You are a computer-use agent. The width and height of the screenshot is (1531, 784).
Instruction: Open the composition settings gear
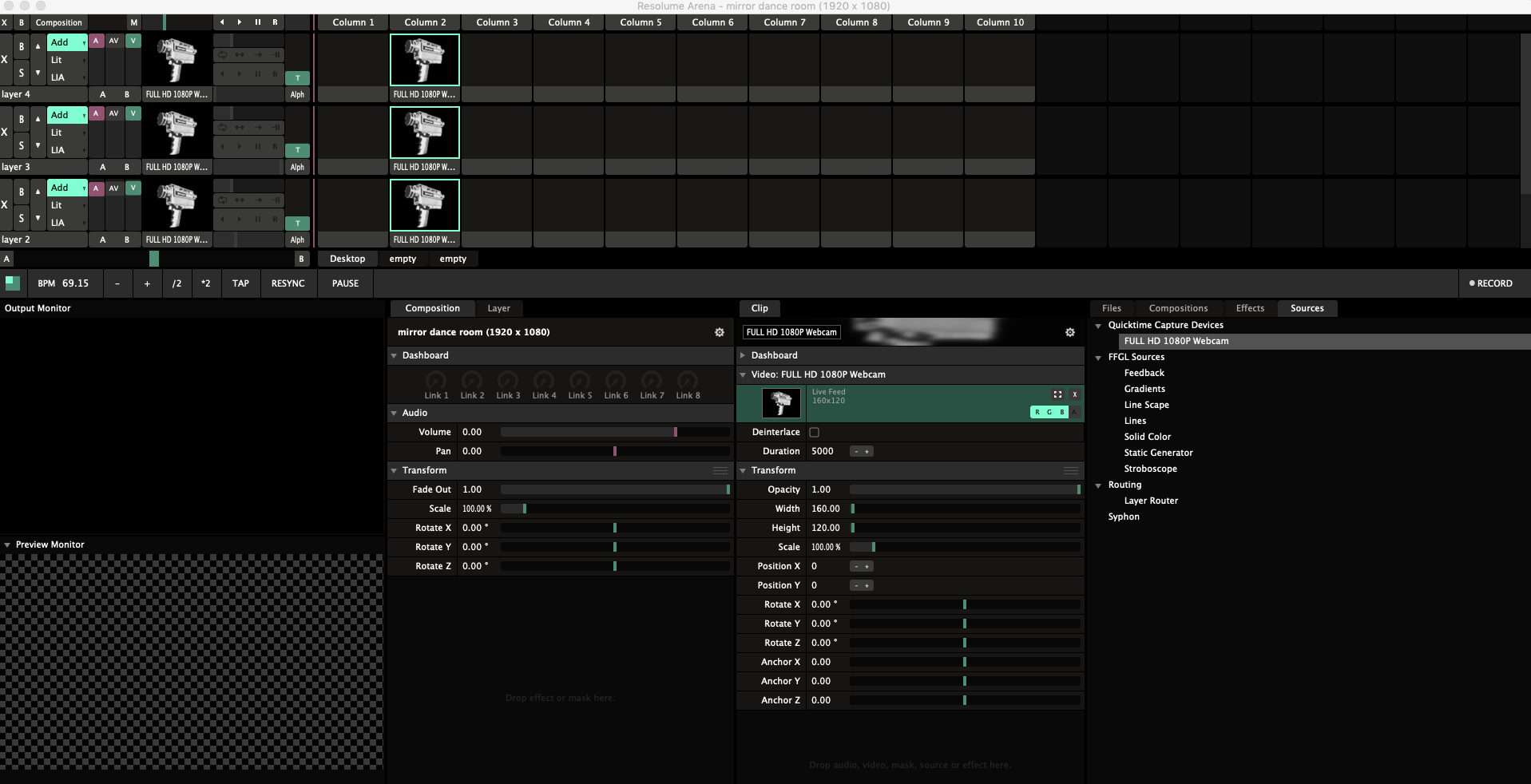coord(719,332)
